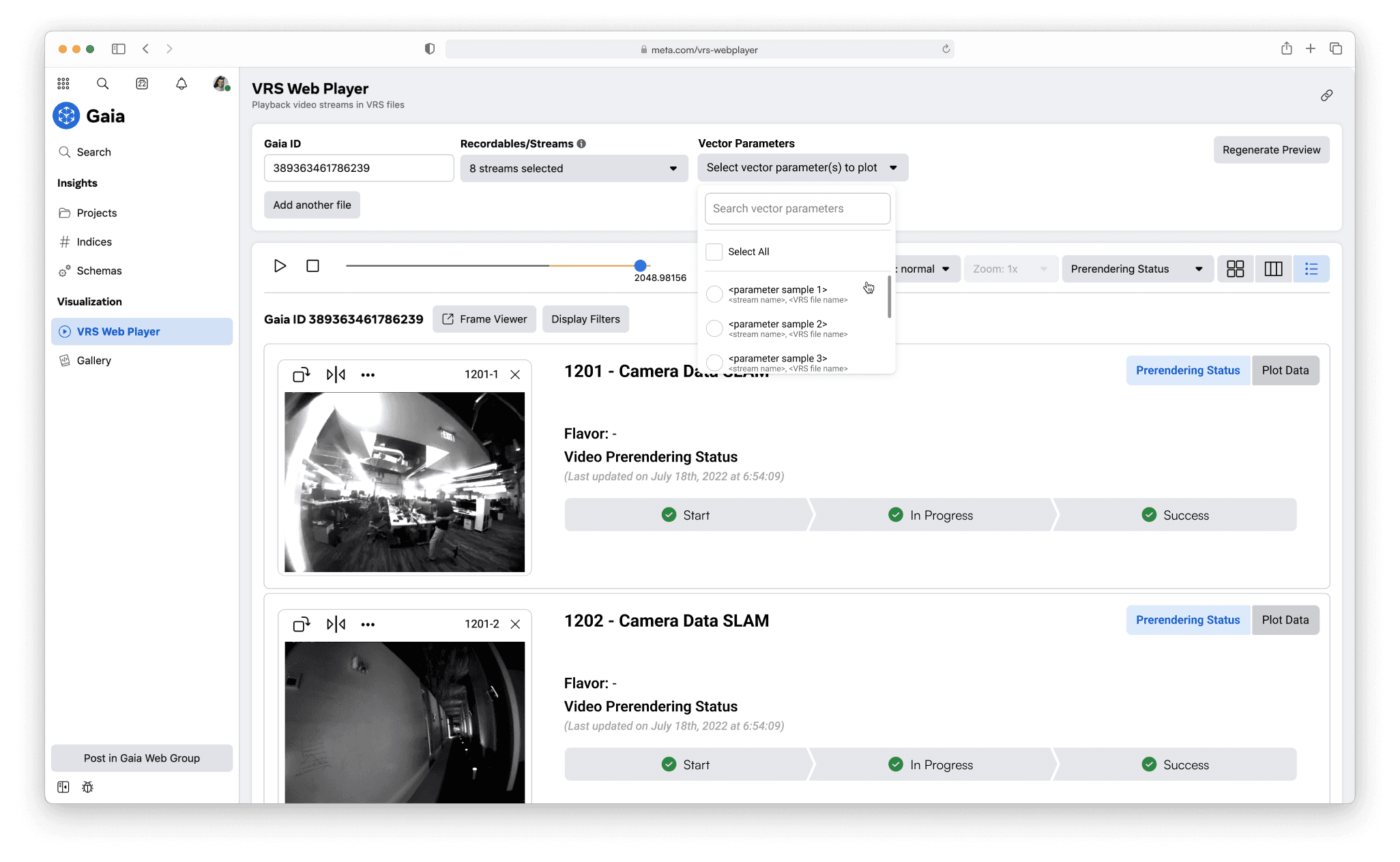Reload the page from address bar
This screenshot has height=862, width=1400.
click(x=946, y=49)
